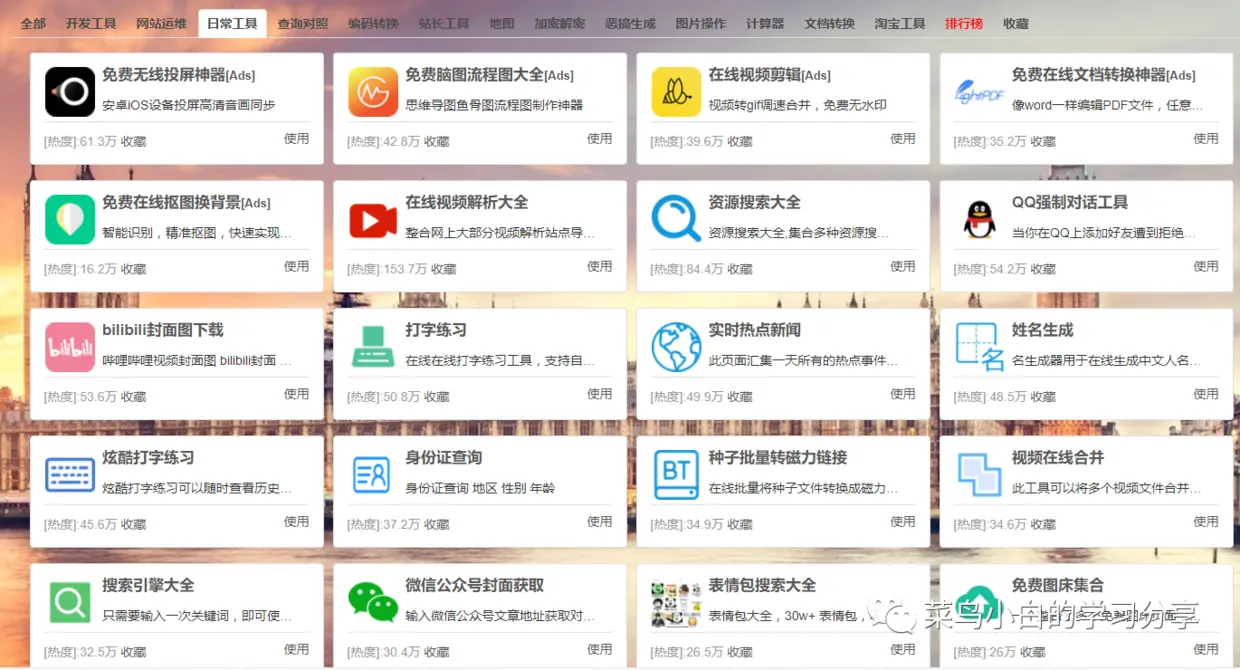Click the 安卓iOS设备投屏高清音画同步 description
1240x670 pixels.
189,105
